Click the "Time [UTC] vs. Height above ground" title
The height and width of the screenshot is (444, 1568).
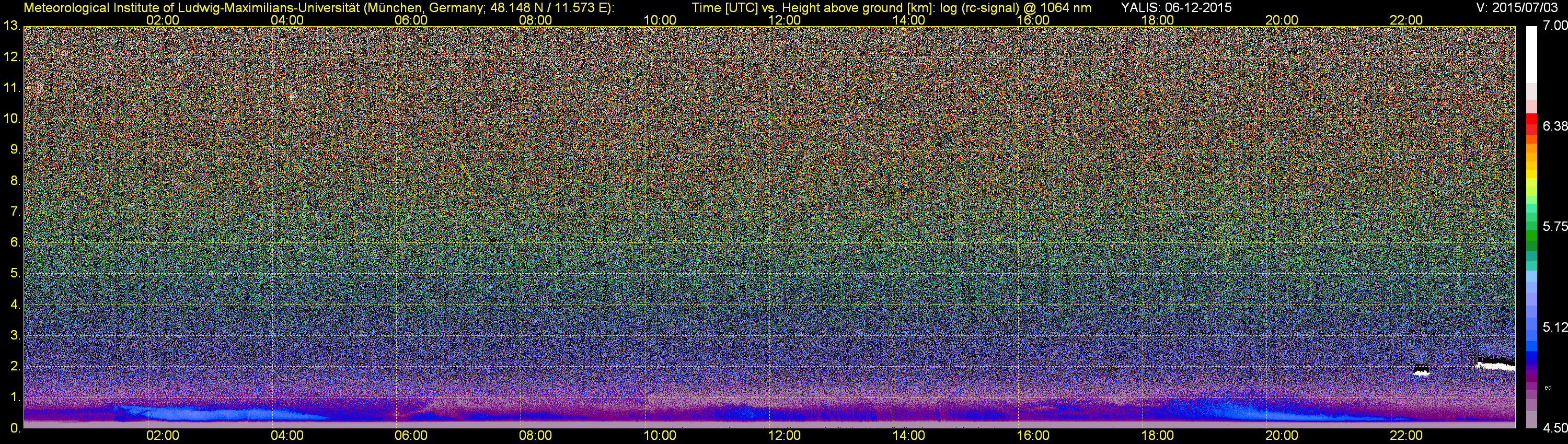[892, 8]
